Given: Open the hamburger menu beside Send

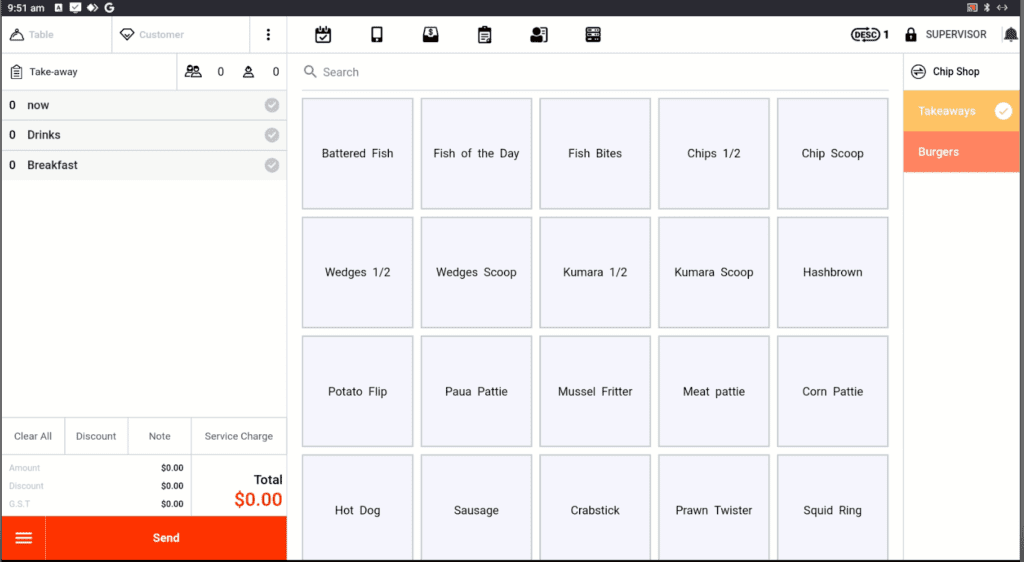Looking at the screenshot, I should click(x=24, y=538).
